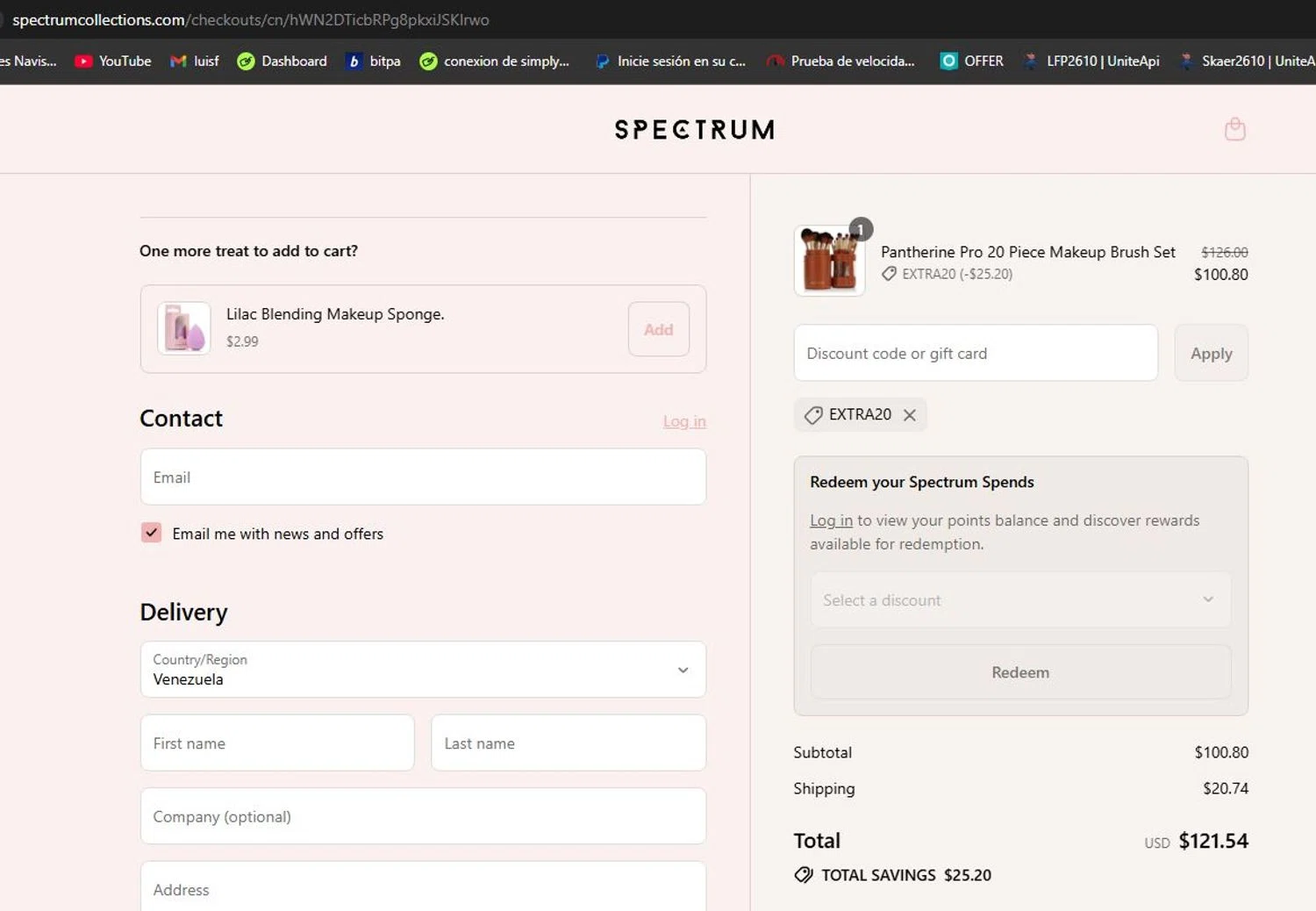Open the bitpa bookmark
The height and width of the screenshot is (911, 1316).
[x=374, y=61]
